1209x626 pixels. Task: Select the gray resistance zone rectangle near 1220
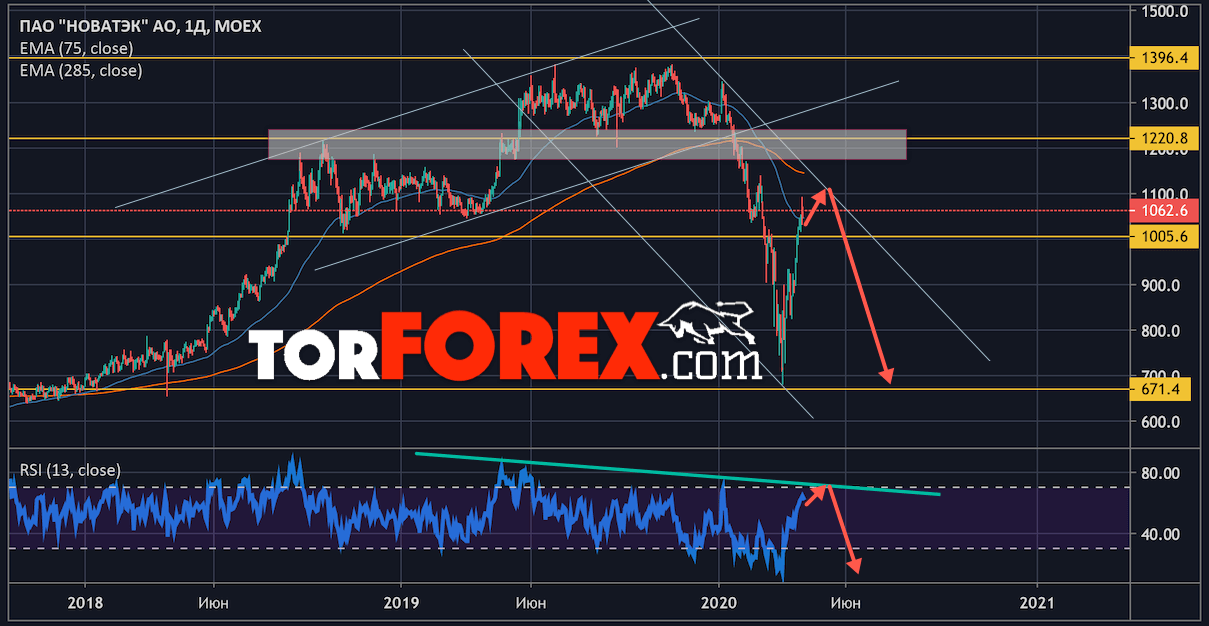587,144
